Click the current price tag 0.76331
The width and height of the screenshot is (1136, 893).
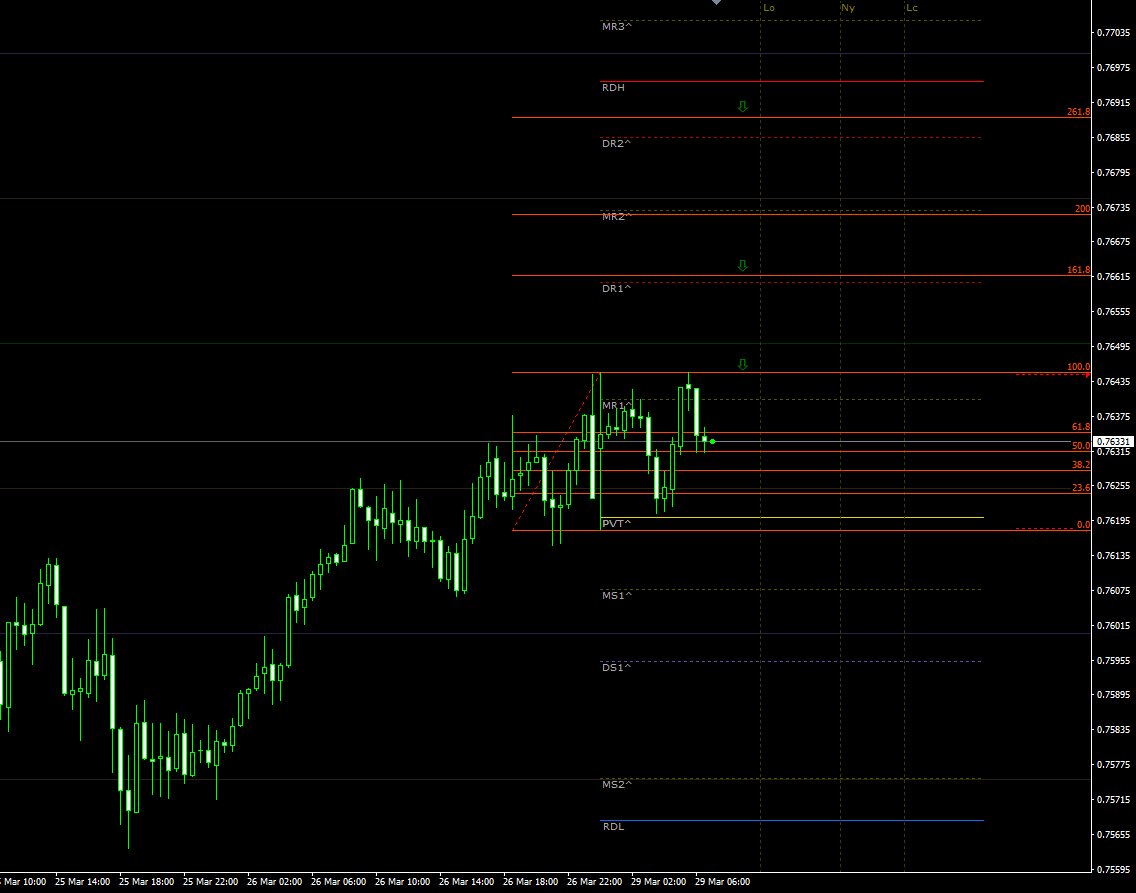coord(1113,442)
